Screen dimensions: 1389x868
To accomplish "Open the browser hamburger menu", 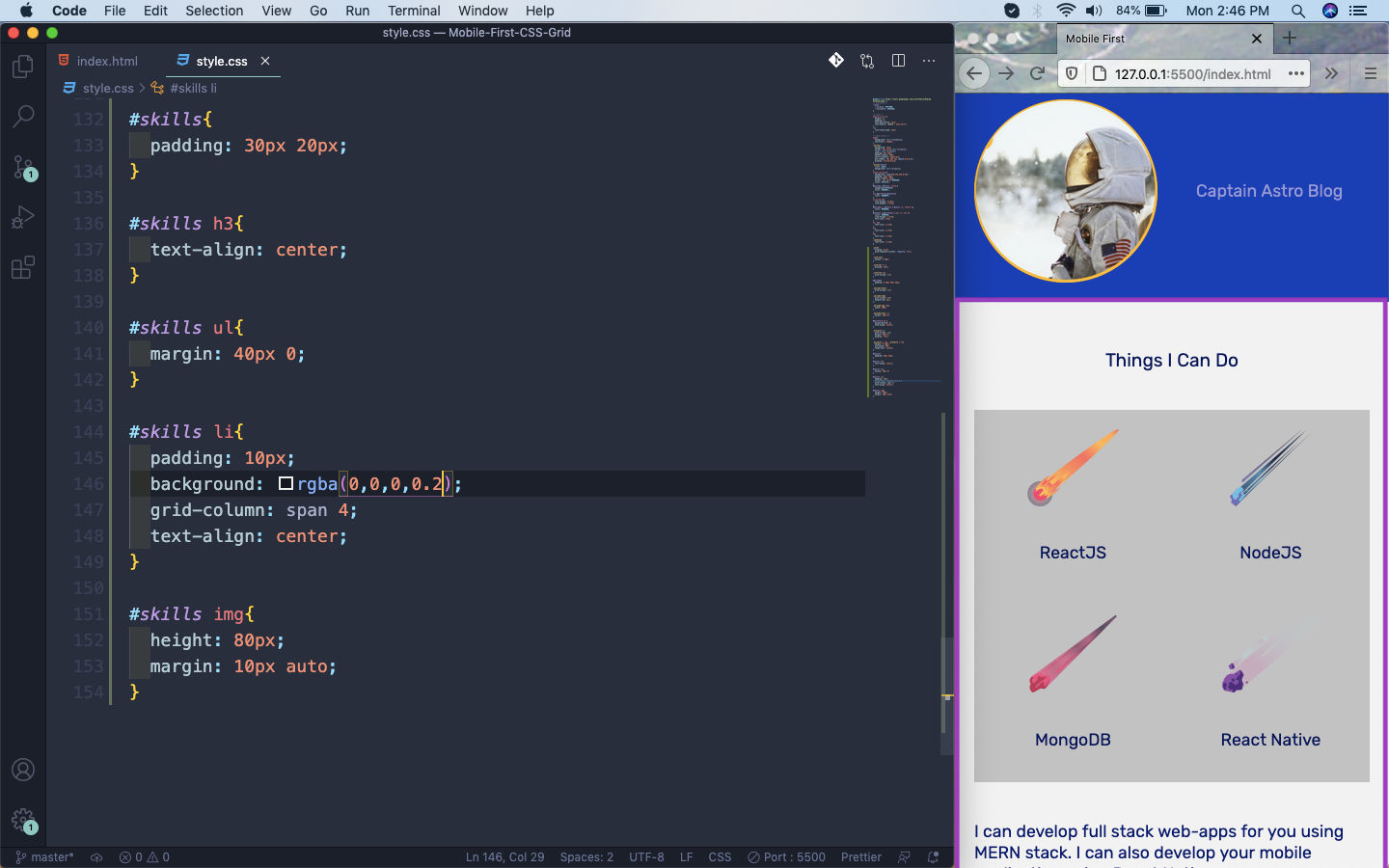I will point(1370,73).
